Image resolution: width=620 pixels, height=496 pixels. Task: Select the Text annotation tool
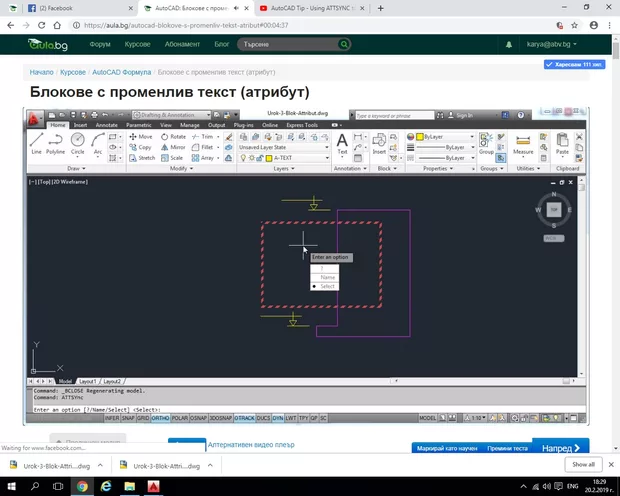(341, 143)
